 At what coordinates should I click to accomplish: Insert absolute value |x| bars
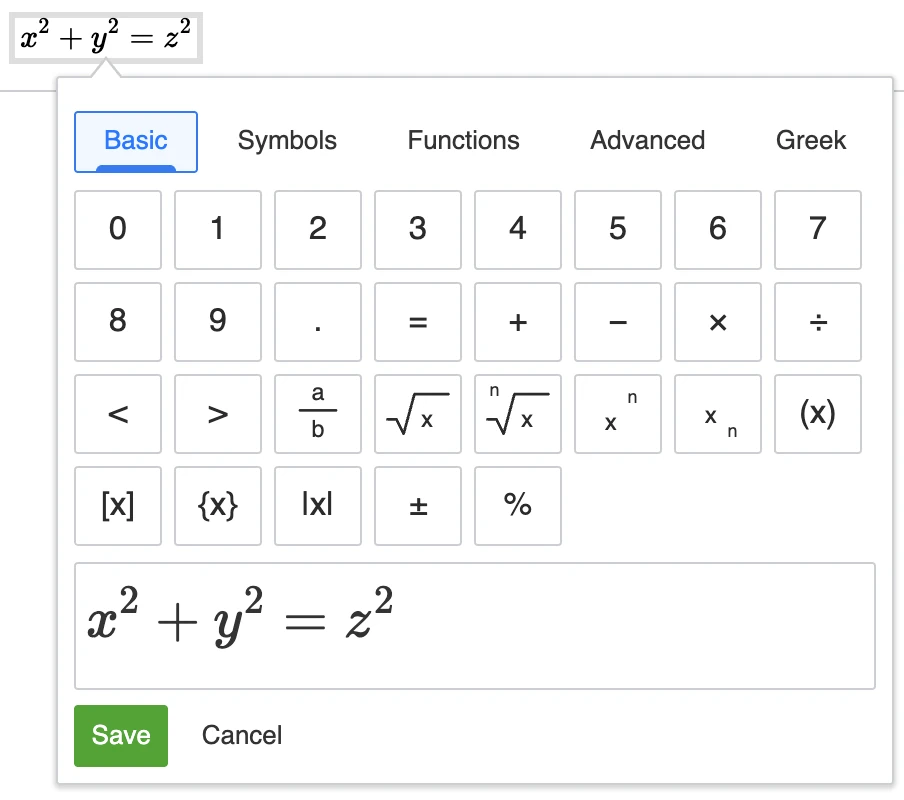tap(318, 506)
